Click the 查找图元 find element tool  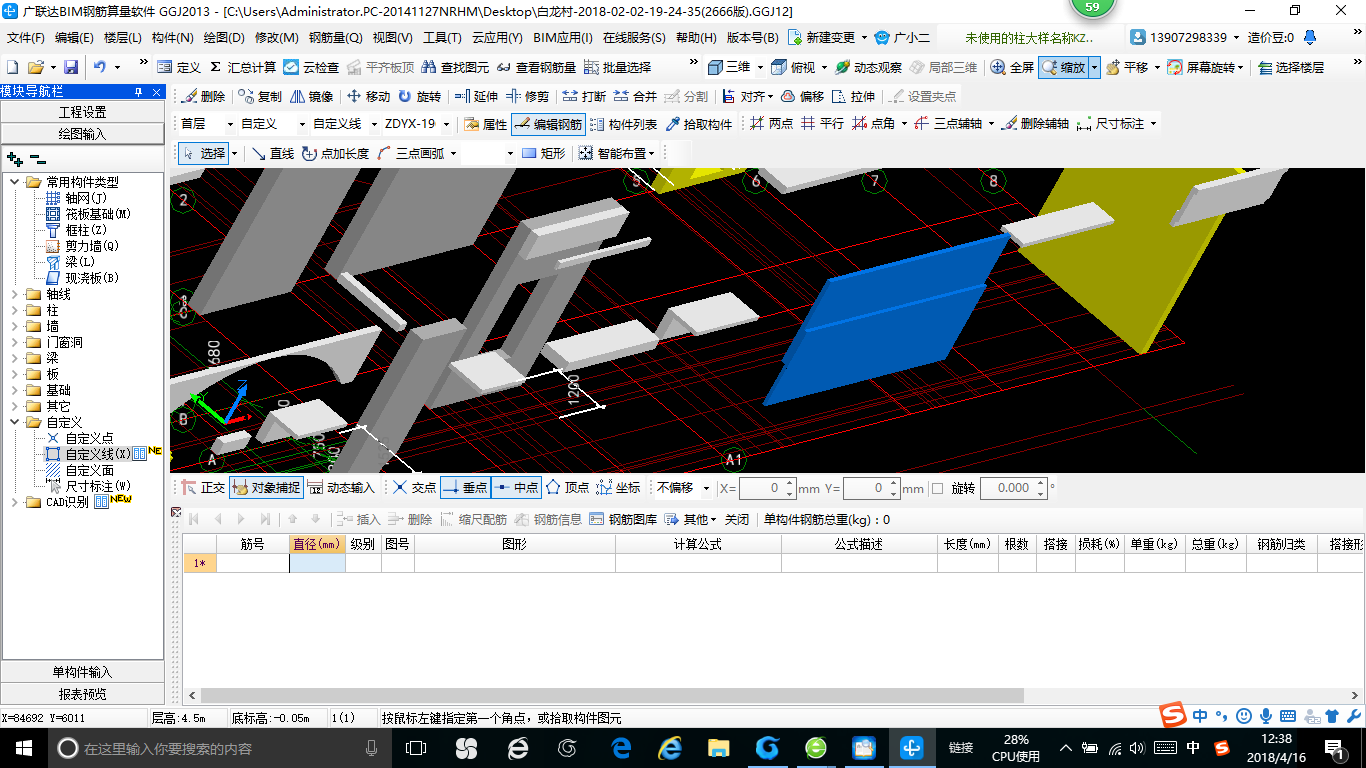[x=456, y=67]
